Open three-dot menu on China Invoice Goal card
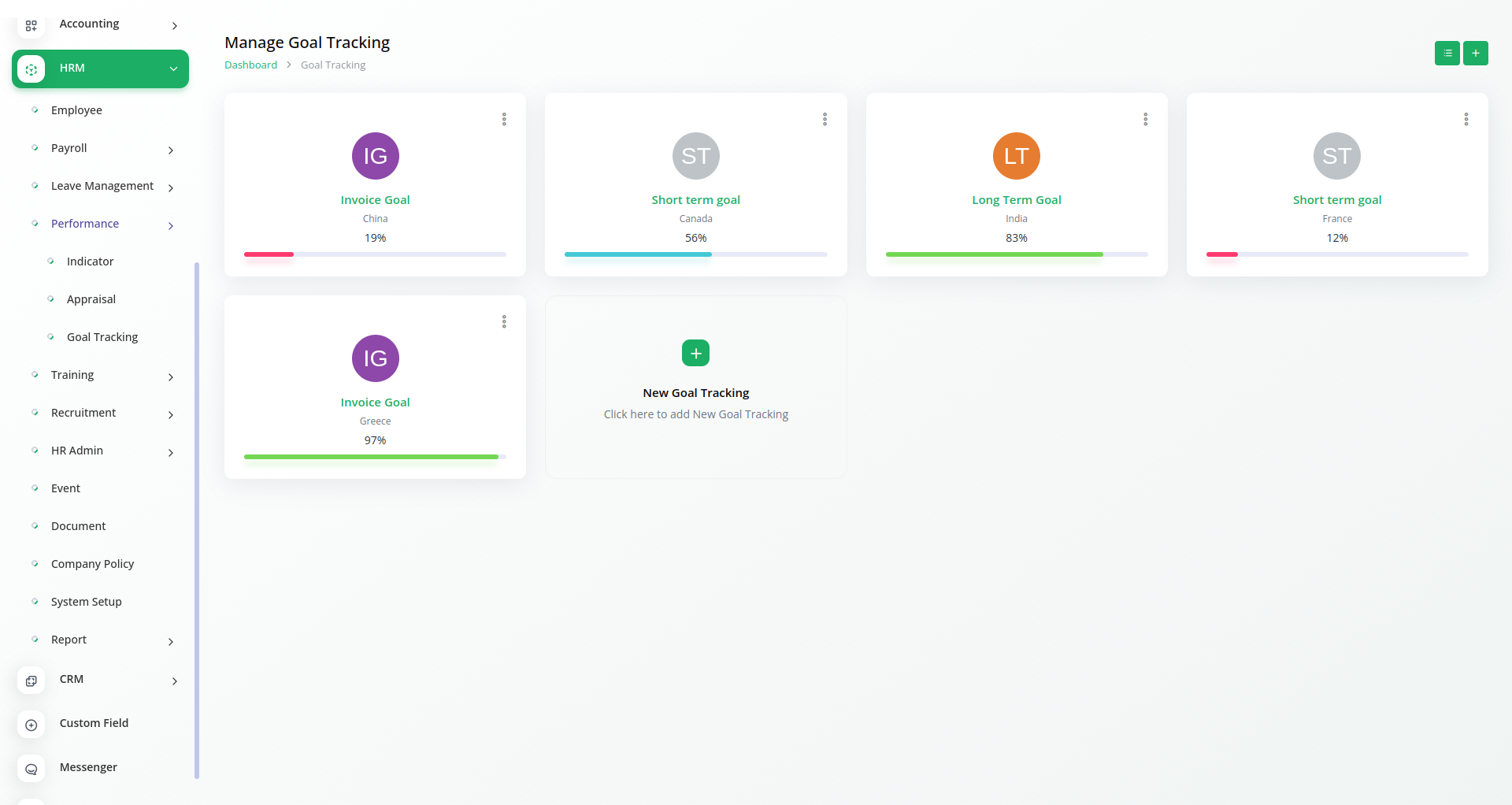The width and height of the screenshot is (1512, 805). click(x=504, y=119)
